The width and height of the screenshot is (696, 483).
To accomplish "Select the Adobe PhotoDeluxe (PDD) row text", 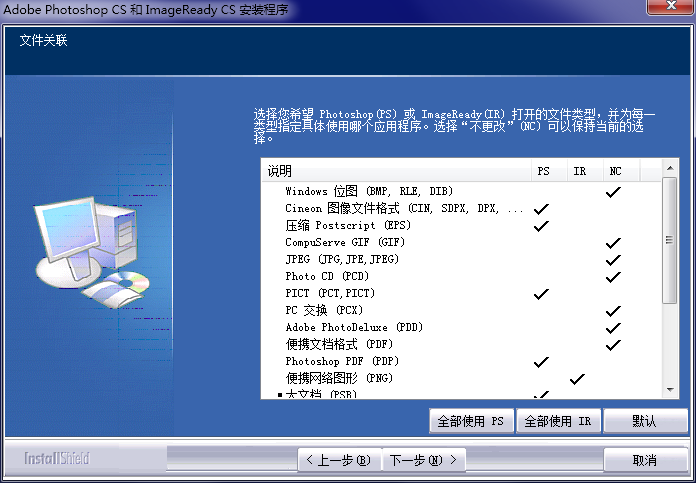I will [354, 327].
